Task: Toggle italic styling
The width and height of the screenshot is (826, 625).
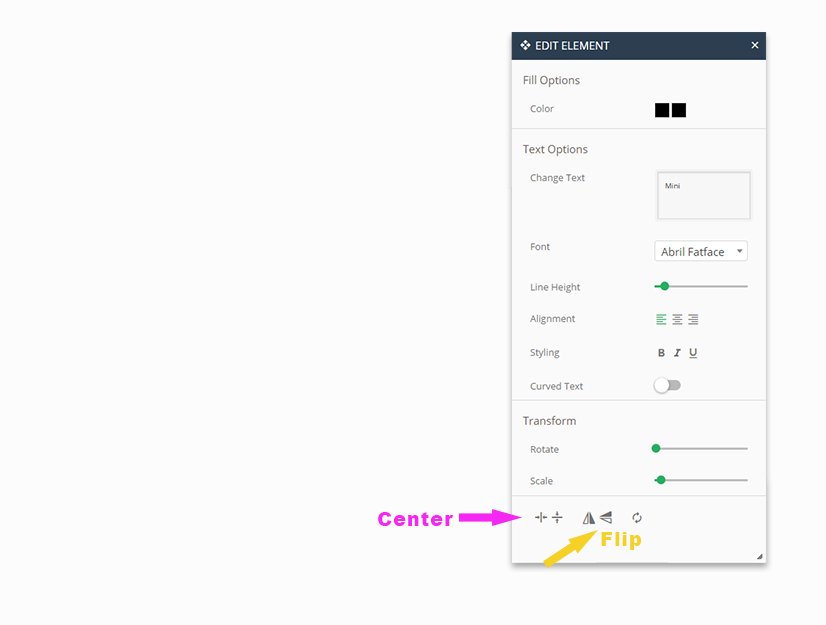Action: (x=677, y=353)
